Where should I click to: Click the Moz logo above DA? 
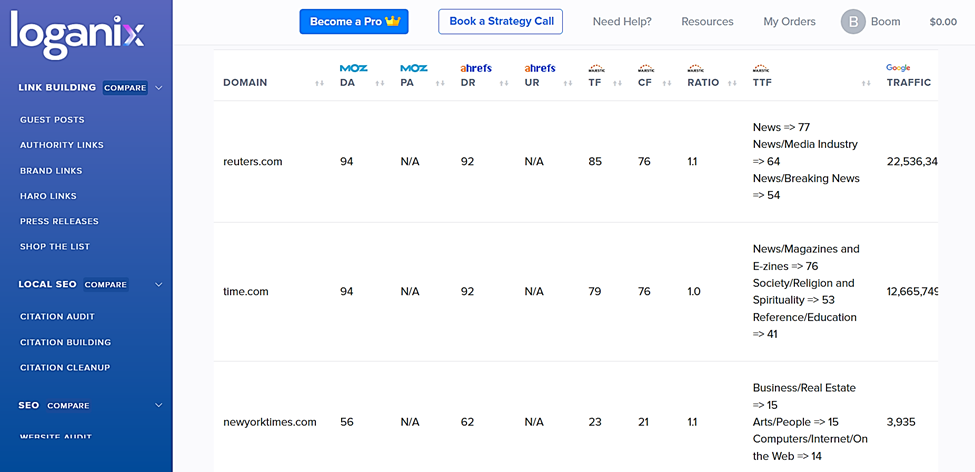click(x=354, y=68)
